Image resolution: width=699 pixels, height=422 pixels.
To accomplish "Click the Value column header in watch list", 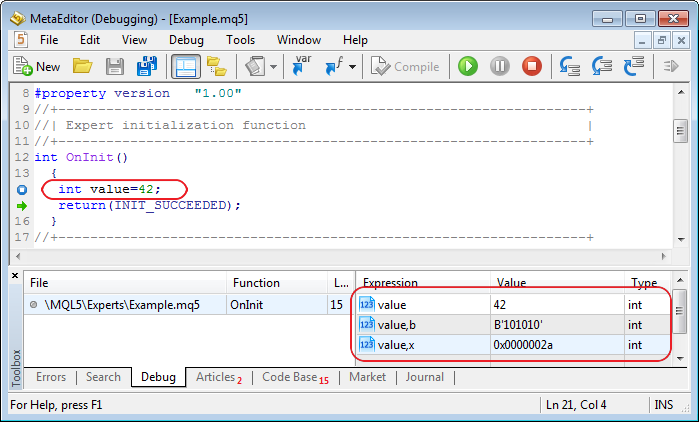I will pyautogui.click(x=557, y=283).
